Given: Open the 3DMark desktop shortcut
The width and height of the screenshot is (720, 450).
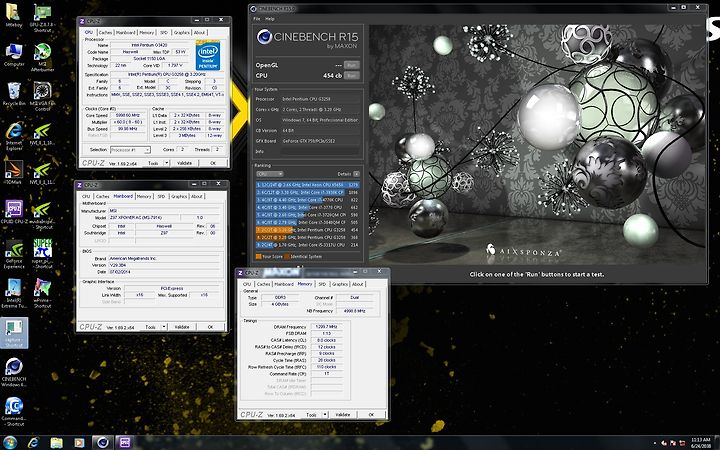Looking at the screenshot, I should (x=14, y=170).
